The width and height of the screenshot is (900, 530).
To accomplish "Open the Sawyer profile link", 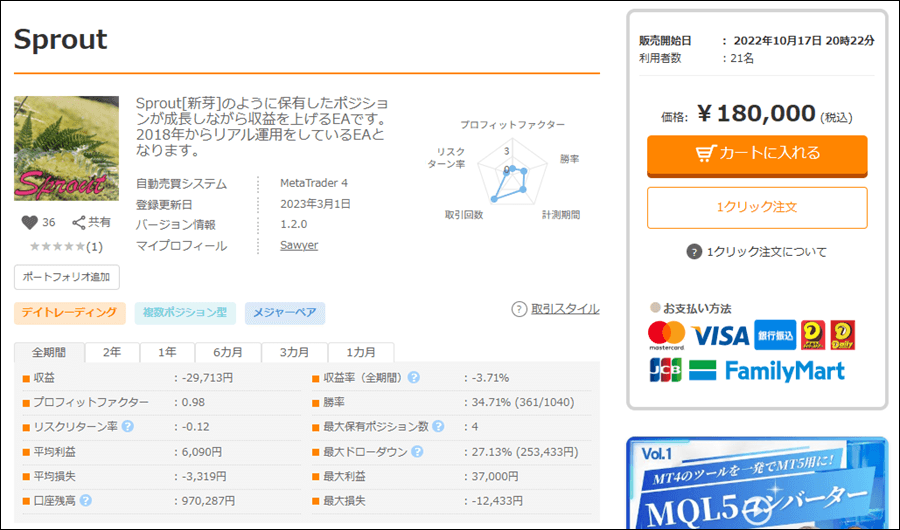I will pyautogui.click(x=298, y=245).
